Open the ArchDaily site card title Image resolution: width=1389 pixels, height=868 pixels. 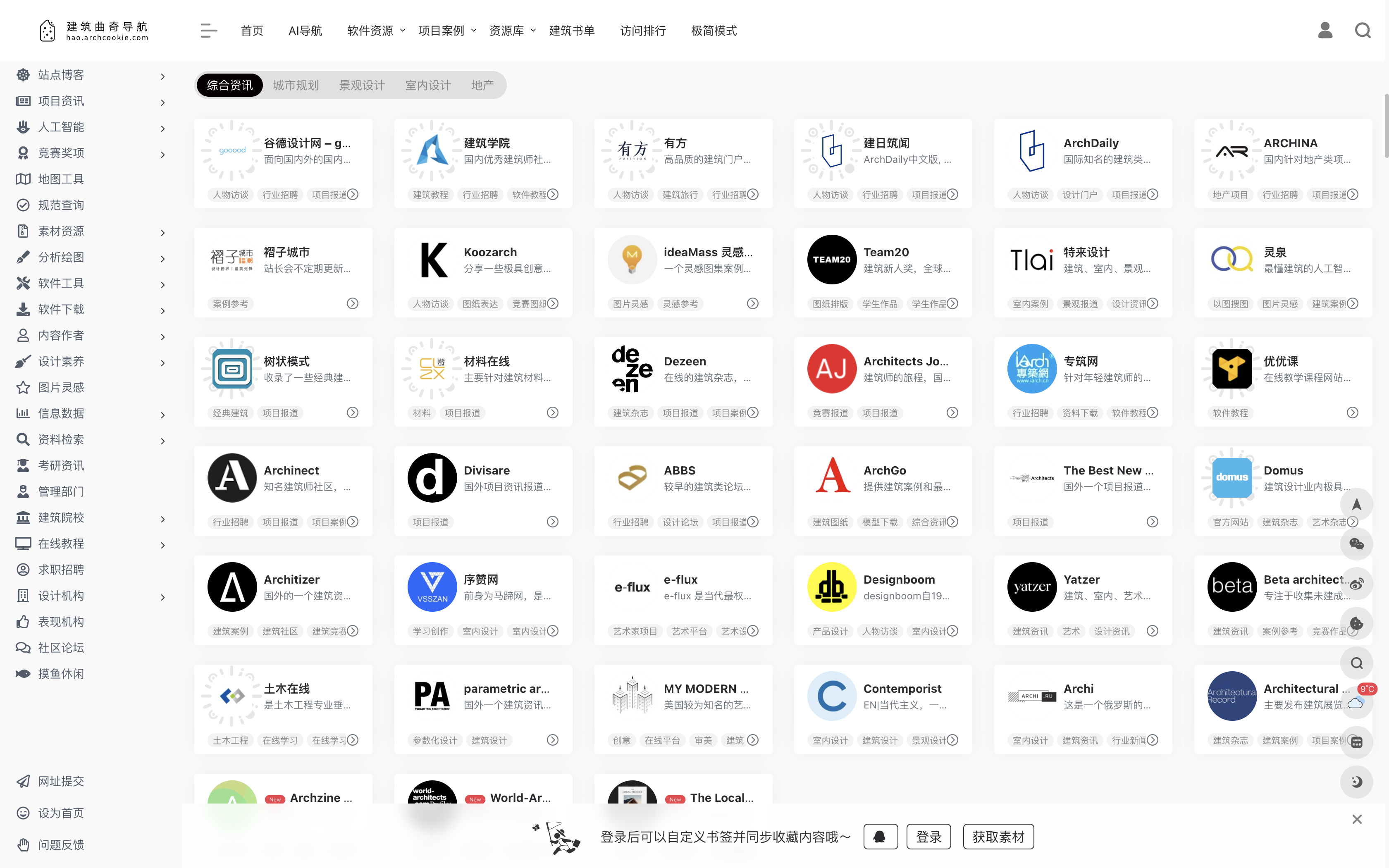click(x=1091, y=143)
